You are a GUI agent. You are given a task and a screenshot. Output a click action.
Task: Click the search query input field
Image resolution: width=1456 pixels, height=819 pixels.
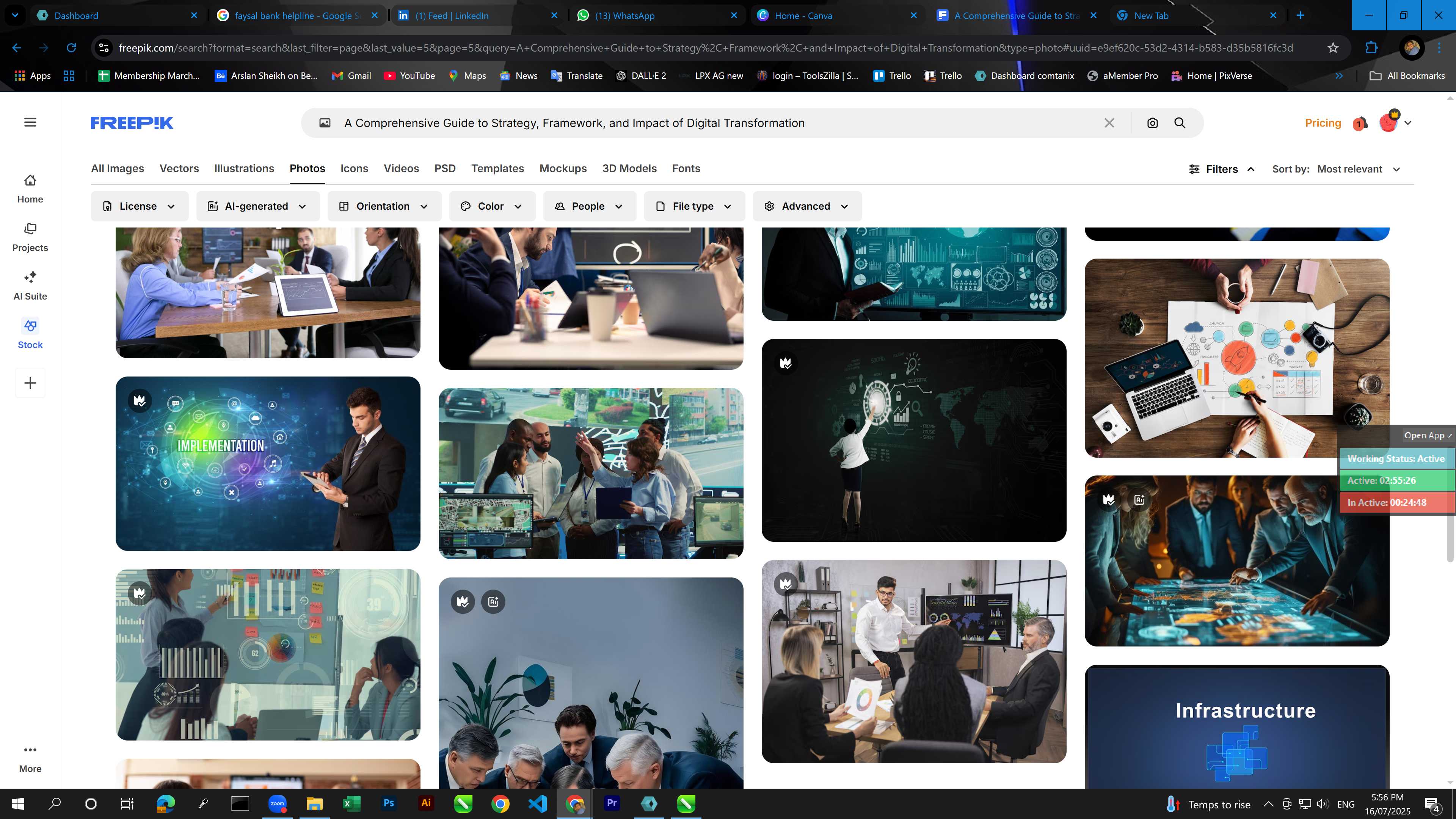pyautogui.click(x=718, y=122)
